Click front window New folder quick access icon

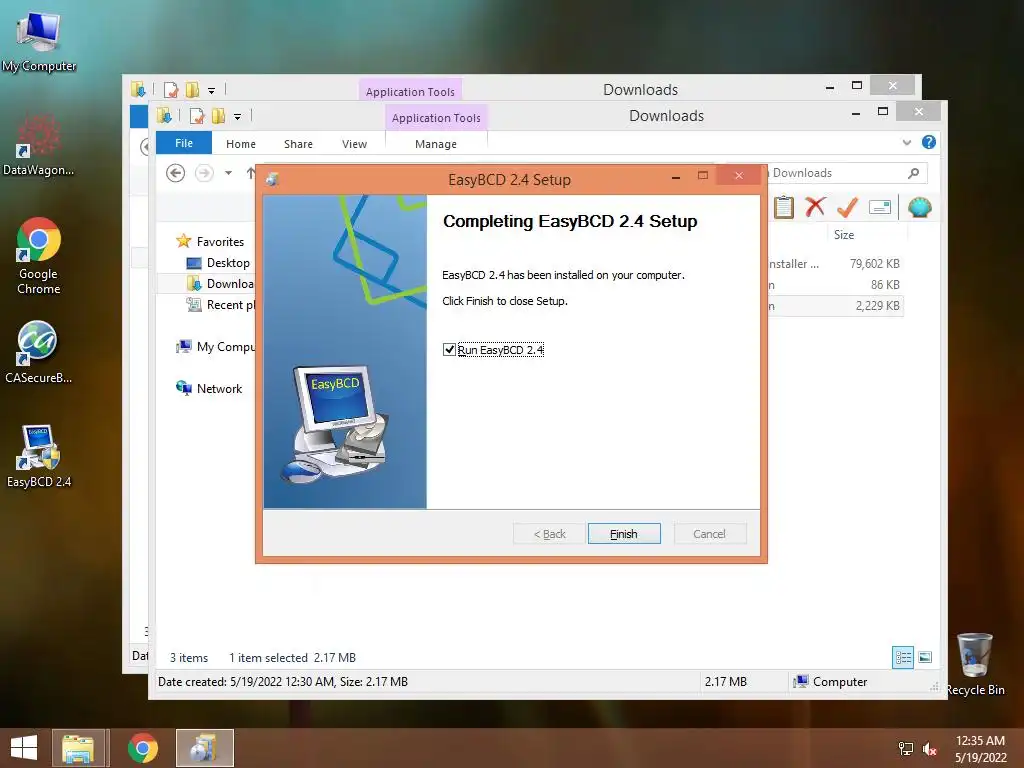(x=218, y=116)
